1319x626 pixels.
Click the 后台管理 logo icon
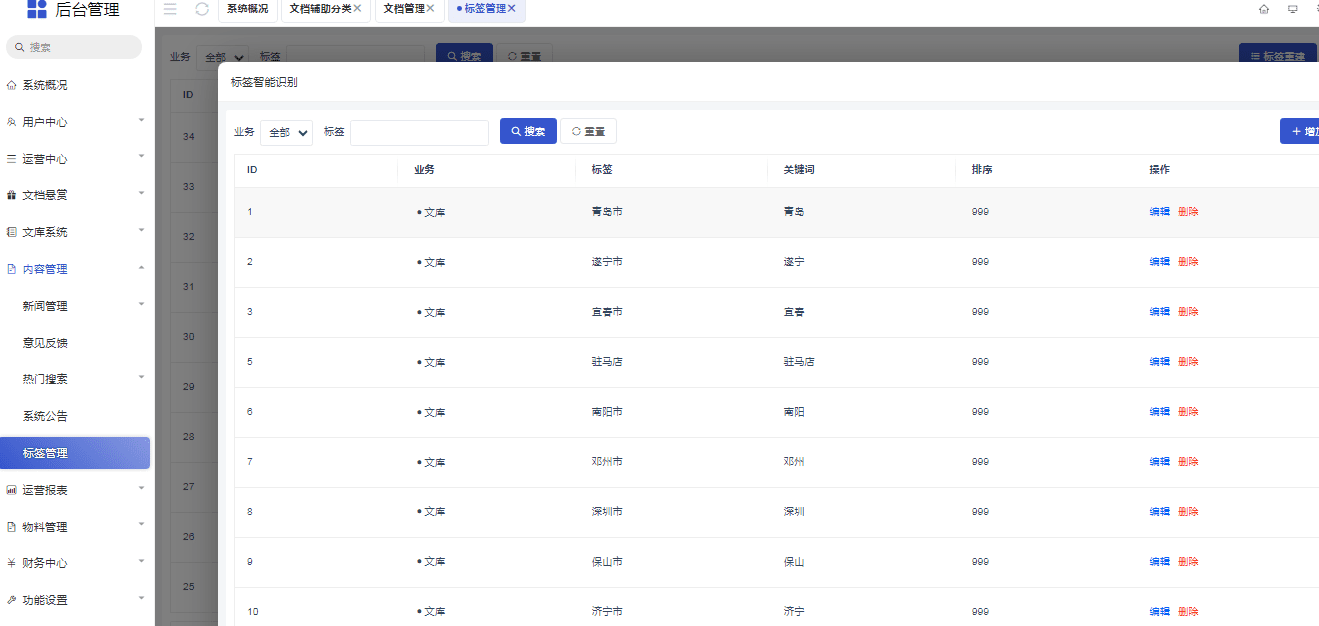(x=37, y=10)
